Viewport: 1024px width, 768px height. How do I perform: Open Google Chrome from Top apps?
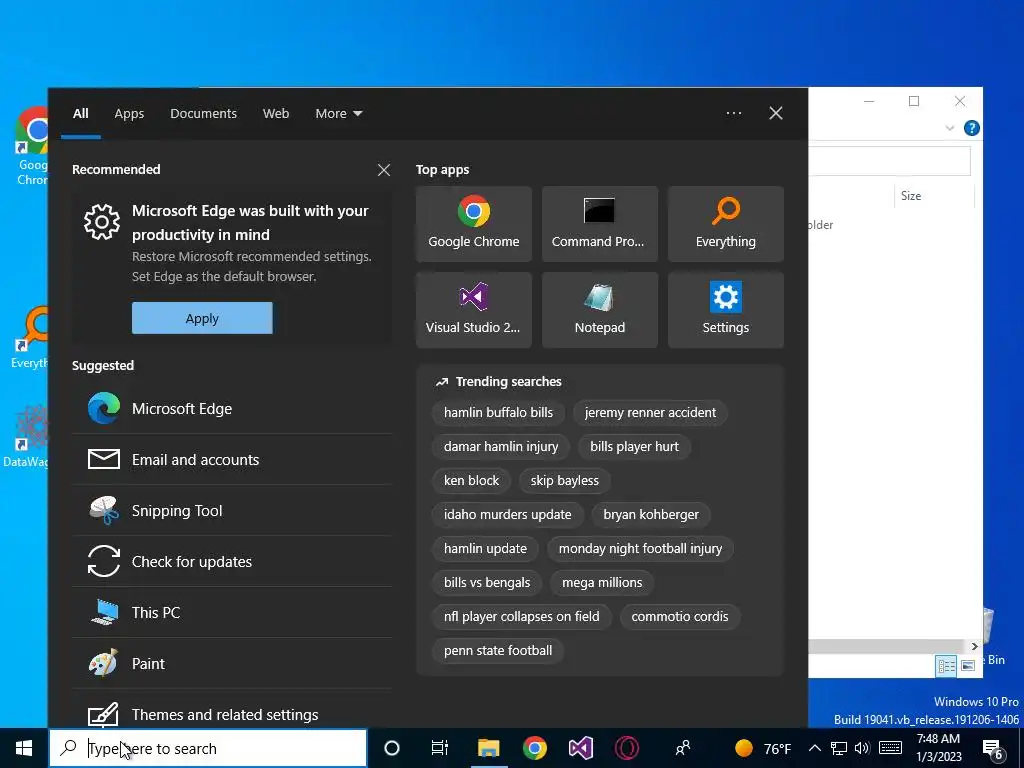pyautogui.click(x=473, y=224)
